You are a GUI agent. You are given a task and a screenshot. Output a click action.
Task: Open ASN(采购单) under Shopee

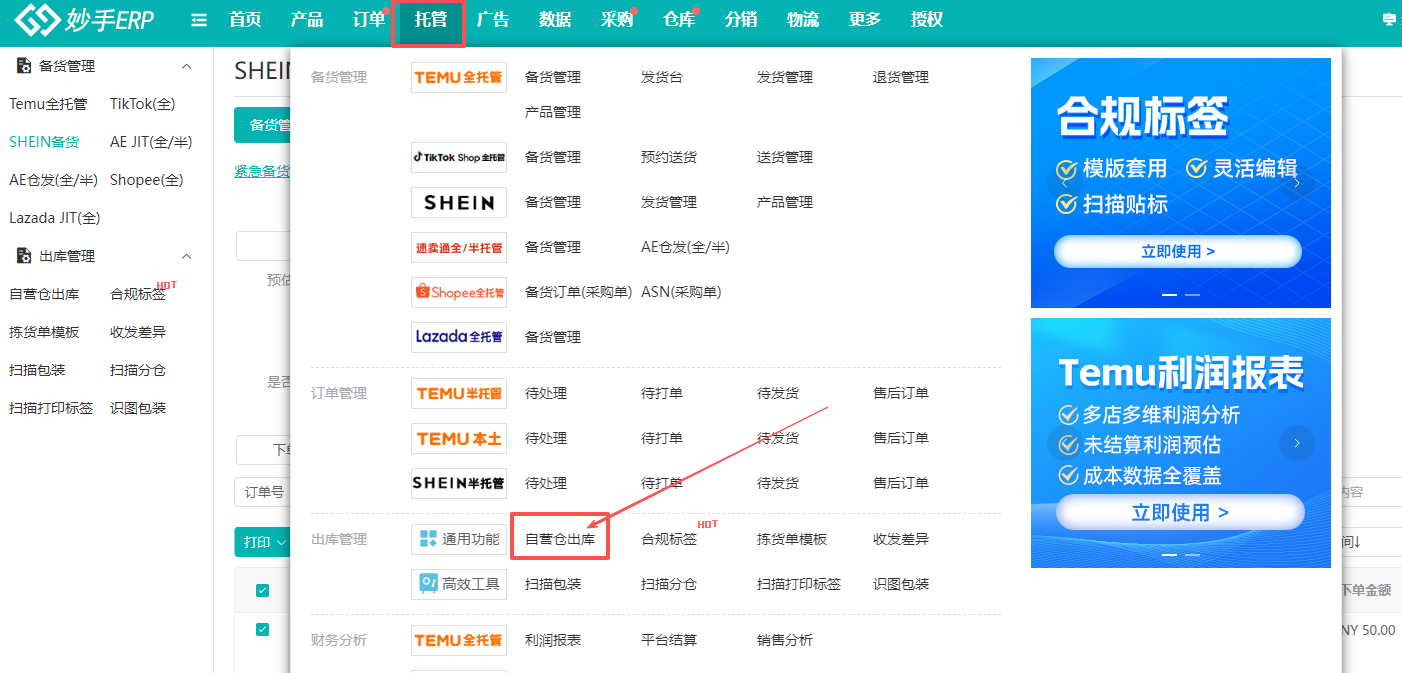[681, 292]
